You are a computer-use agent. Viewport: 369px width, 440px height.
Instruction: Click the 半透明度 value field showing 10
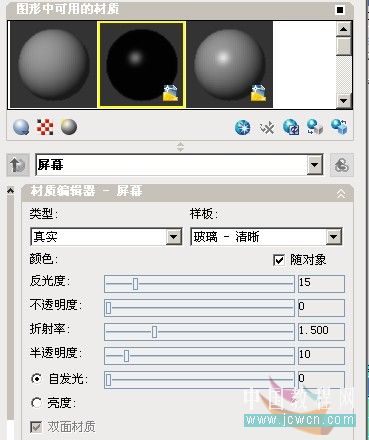[321, 356]
